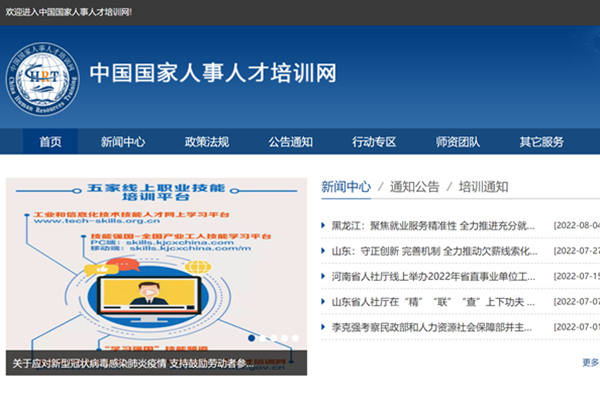Click the banner caption 关于应对新型冠状病毒感染肺炎疫情
Viewport: 600px width, 400px height.
point(133,363)
